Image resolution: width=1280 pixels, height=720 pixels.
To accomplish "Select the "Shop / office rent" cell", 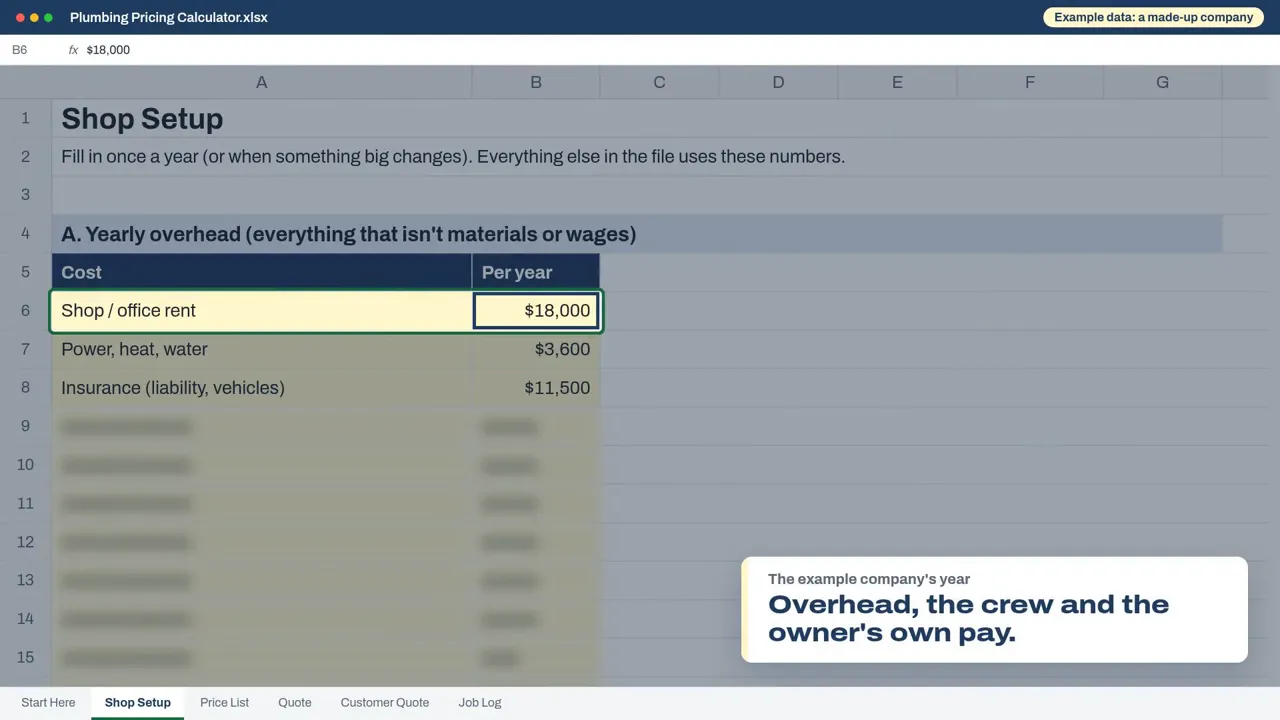I will (262, 311).
